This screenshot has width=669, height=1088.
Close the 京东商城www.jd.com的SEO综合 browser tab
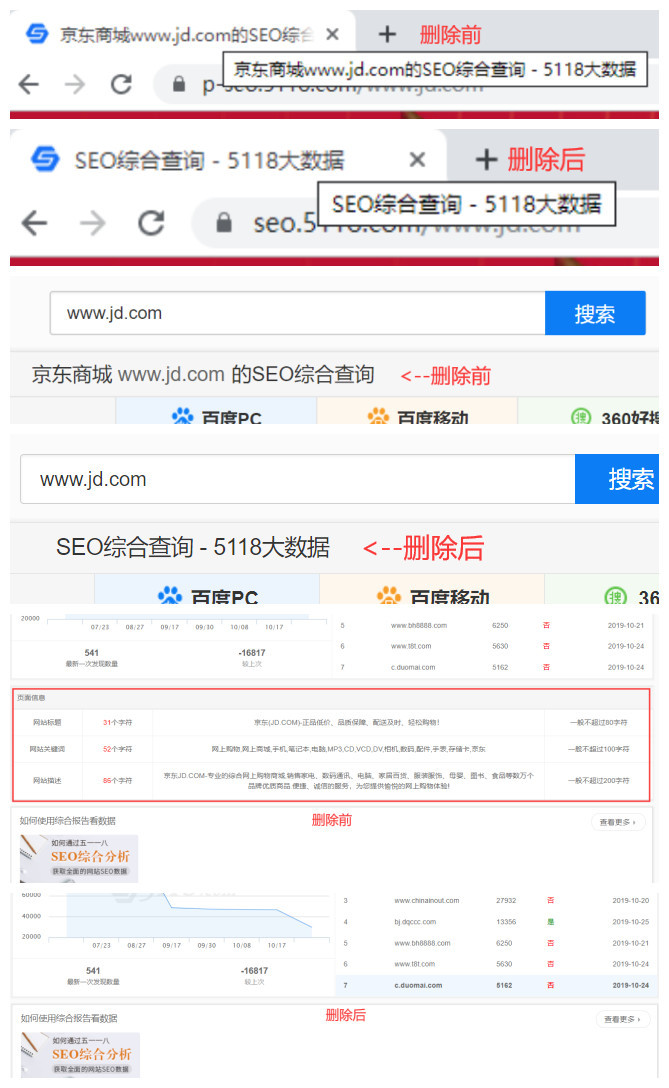click(332, 34)
